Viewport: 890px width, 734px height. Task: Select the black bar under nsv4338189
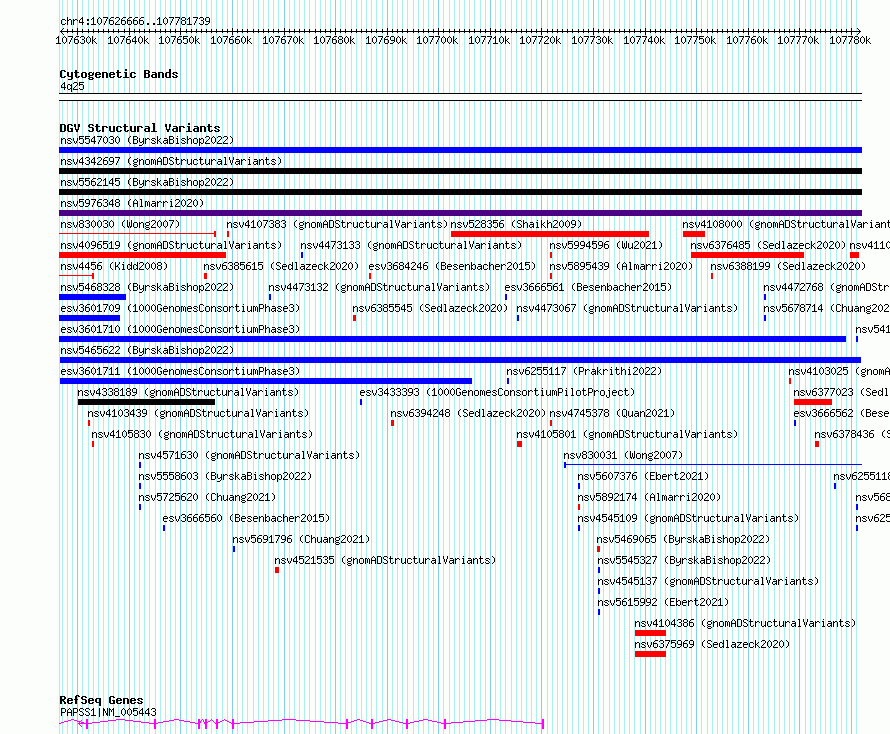pos(146,402)
